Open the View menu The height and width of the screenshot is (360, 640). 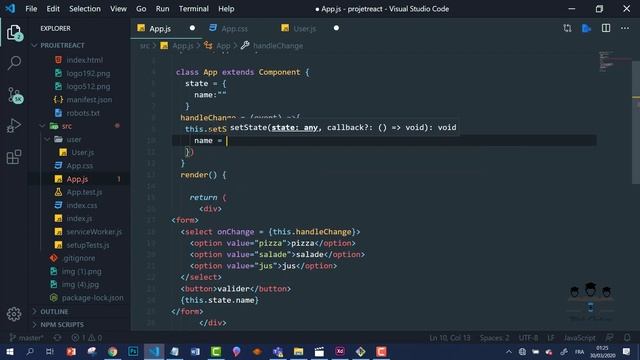click(118, 9)
